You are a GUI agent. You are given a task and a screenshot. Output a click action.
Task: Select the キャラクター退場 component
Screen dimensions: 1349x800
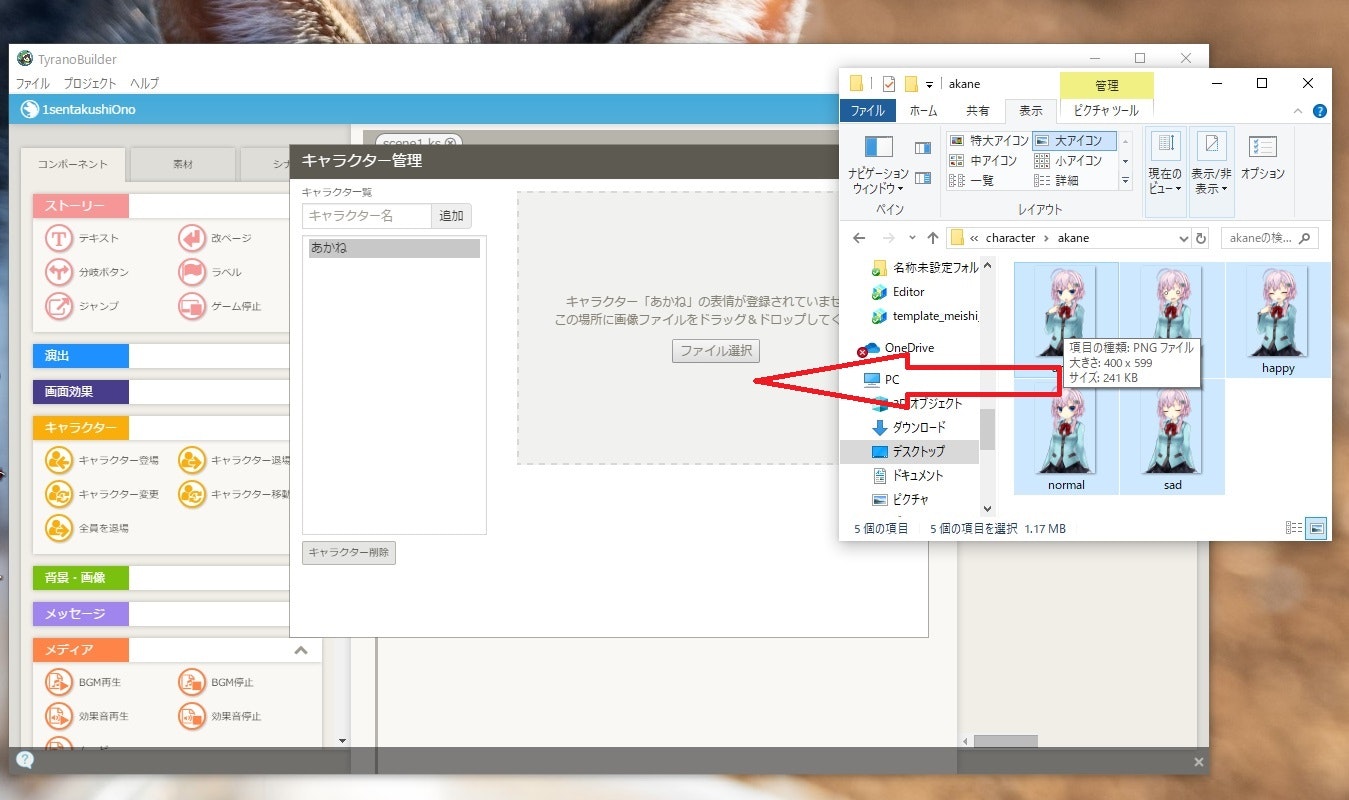pos(234,460)
